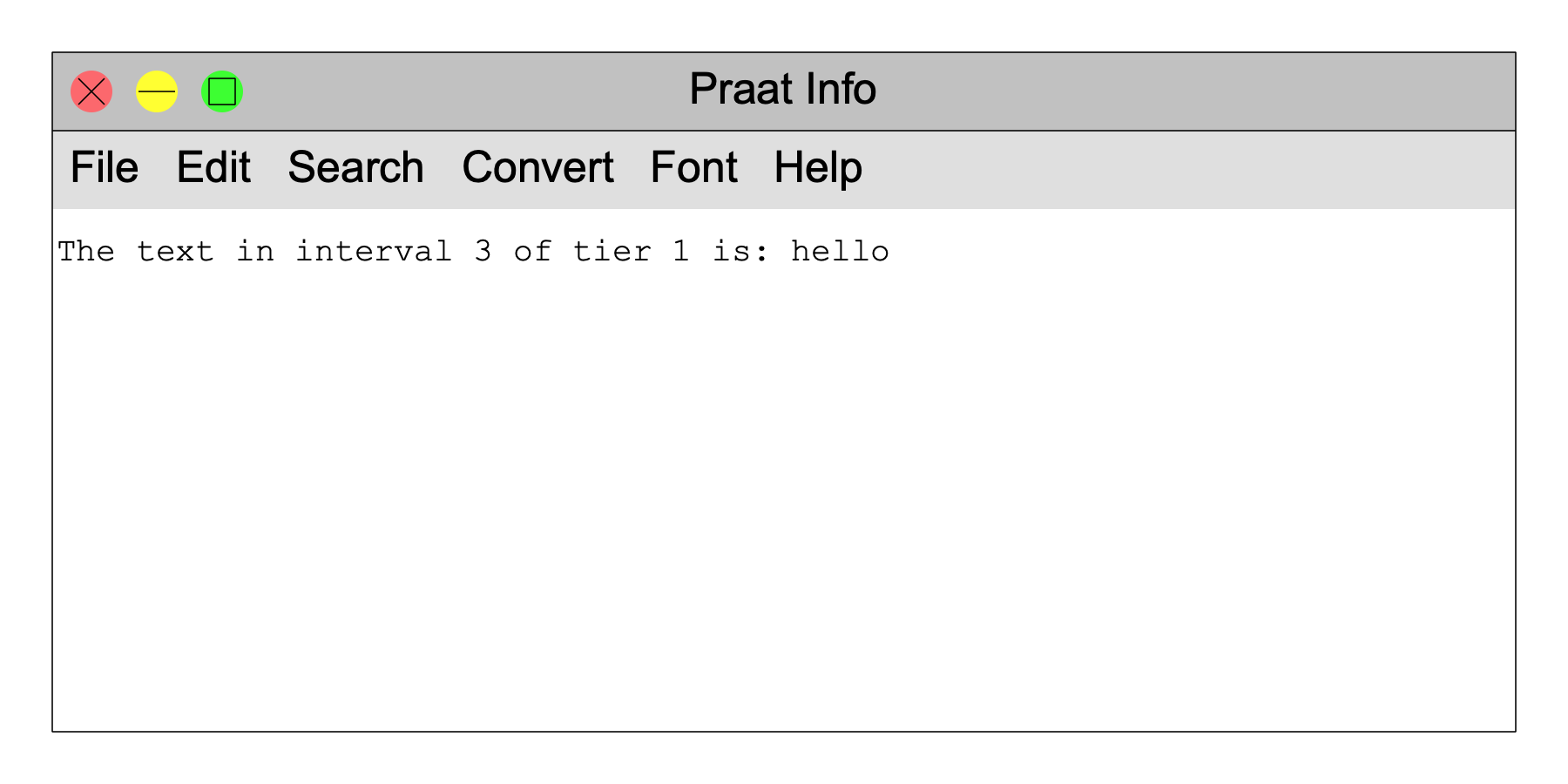Place cursor on the word hello
1568x784 pixels.
click(840, 251)
